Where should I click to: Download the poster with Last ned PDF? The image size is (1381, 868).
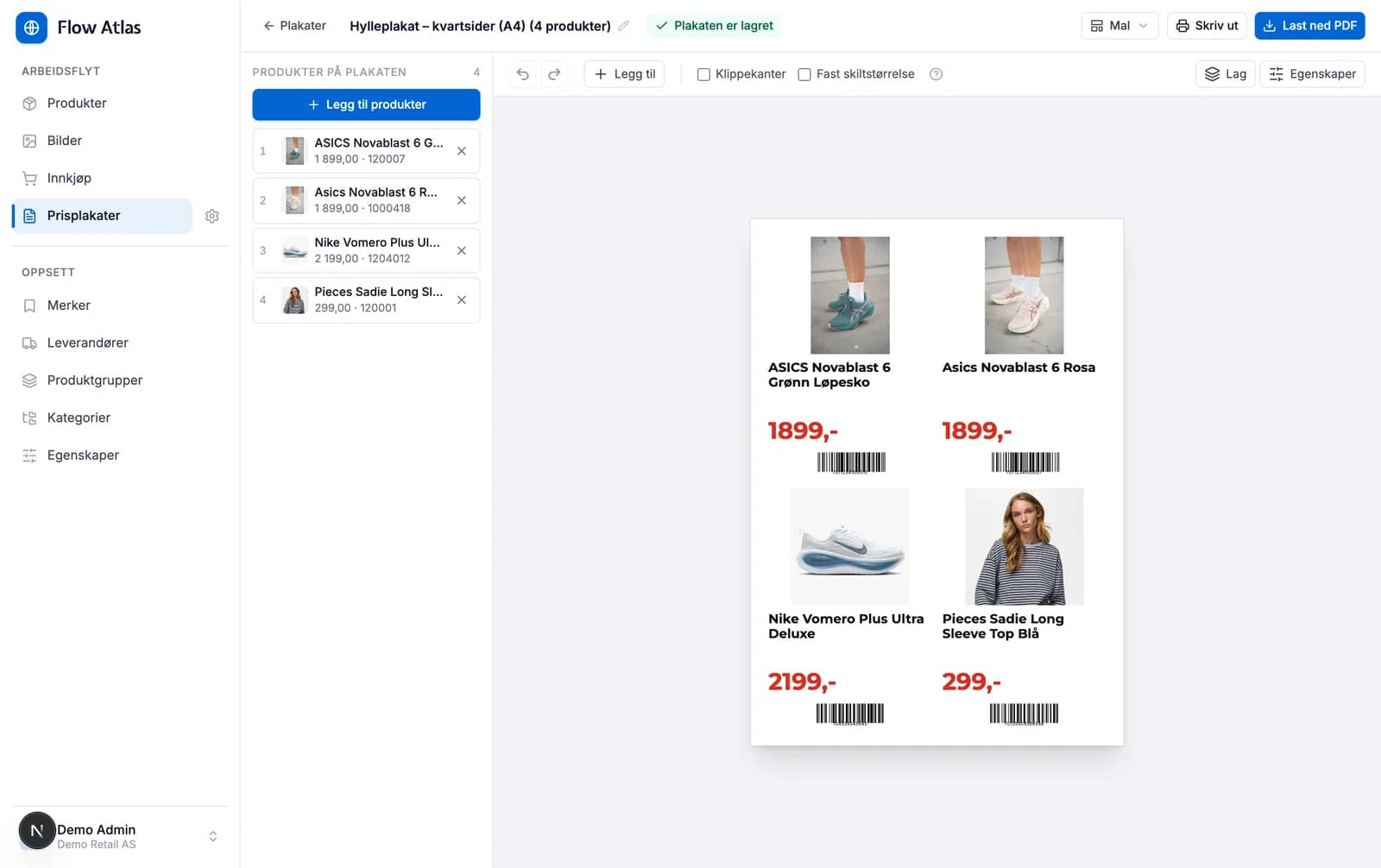[1309, 26]
